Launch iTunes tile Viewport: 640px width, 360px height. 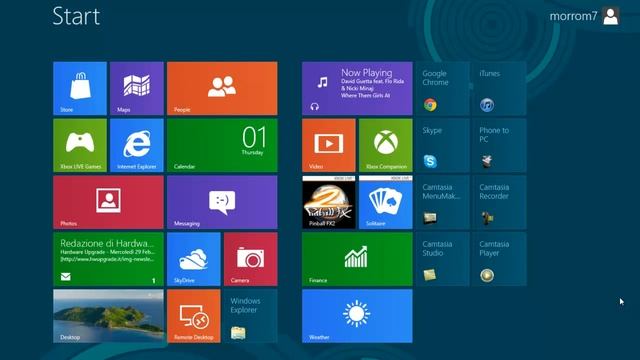pos(500,89)
